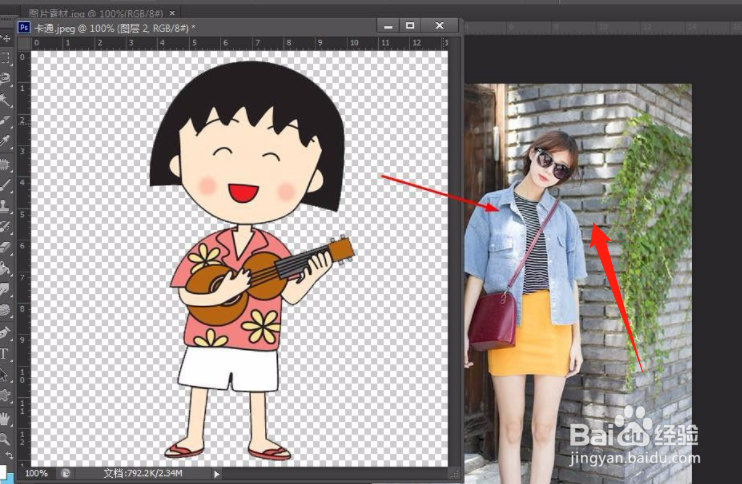
Task: Select the Hand tool
Action: tap(5, 419)
